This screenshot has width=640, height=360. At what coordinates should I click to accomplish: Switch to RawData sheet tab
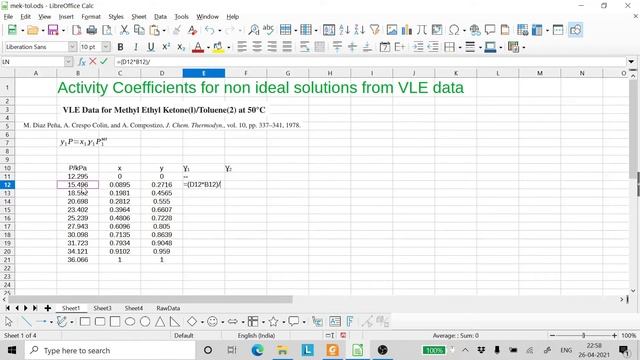pos(168,308)
